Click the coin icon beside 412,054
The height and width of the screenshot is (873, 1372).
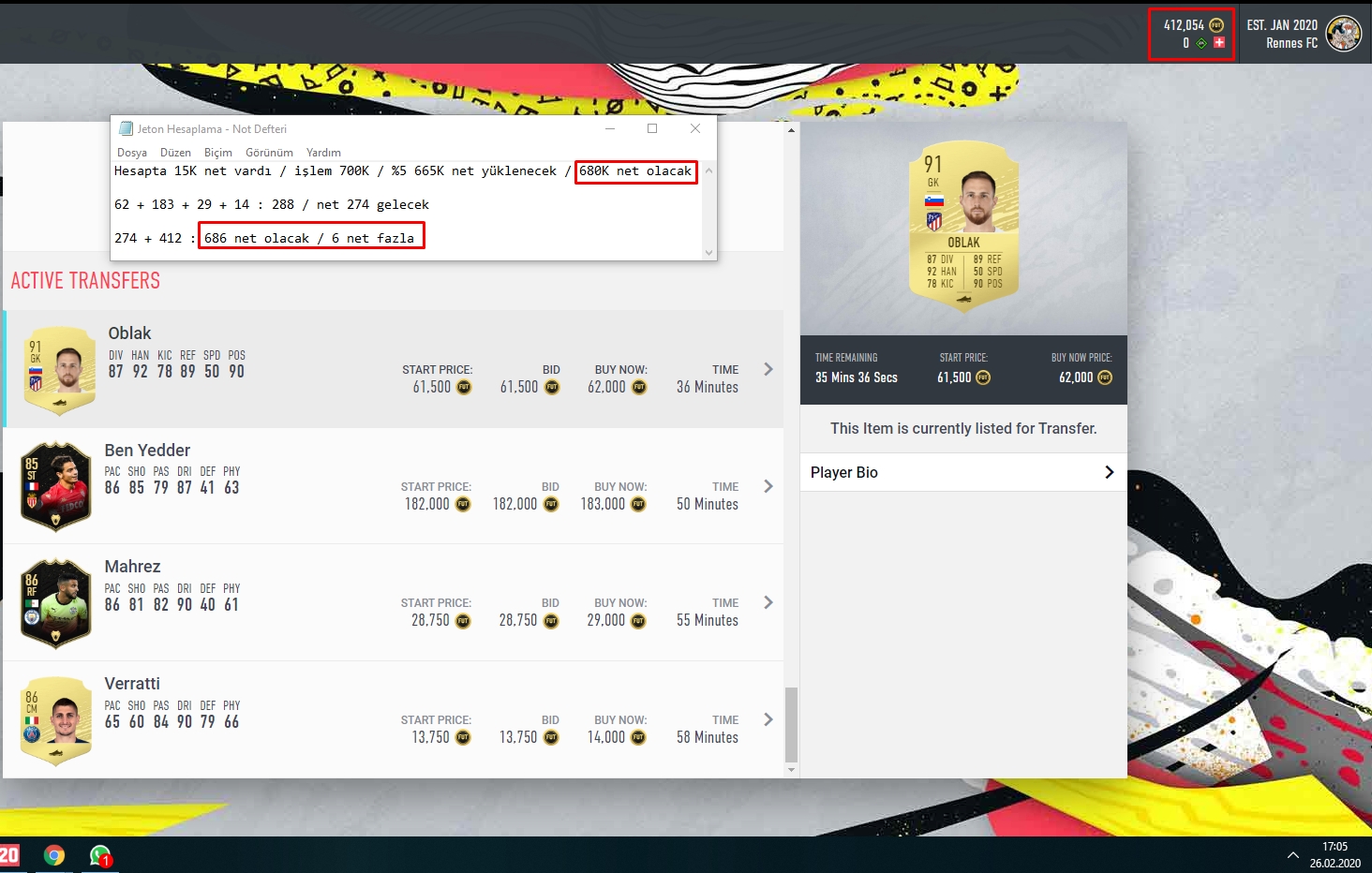[1216, 25]
